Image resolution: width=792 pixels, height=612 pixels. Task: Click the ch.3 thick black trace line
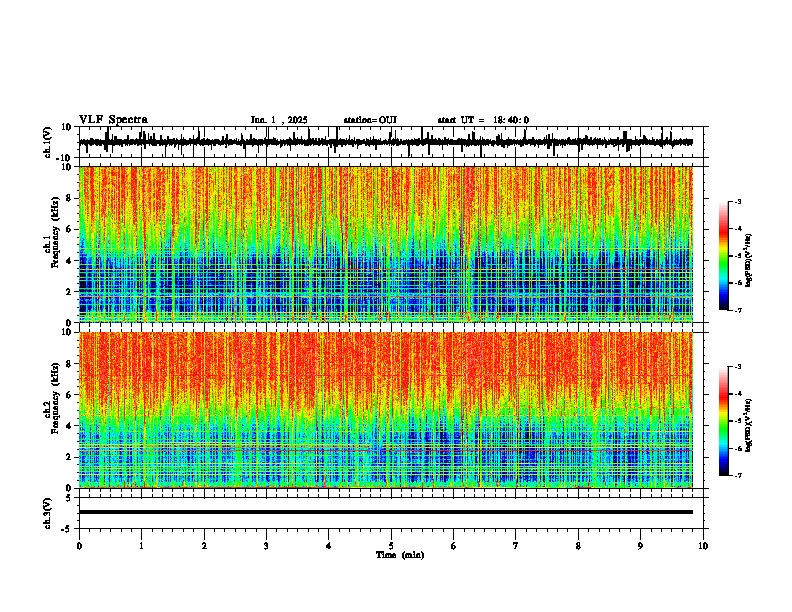(385, 512)
